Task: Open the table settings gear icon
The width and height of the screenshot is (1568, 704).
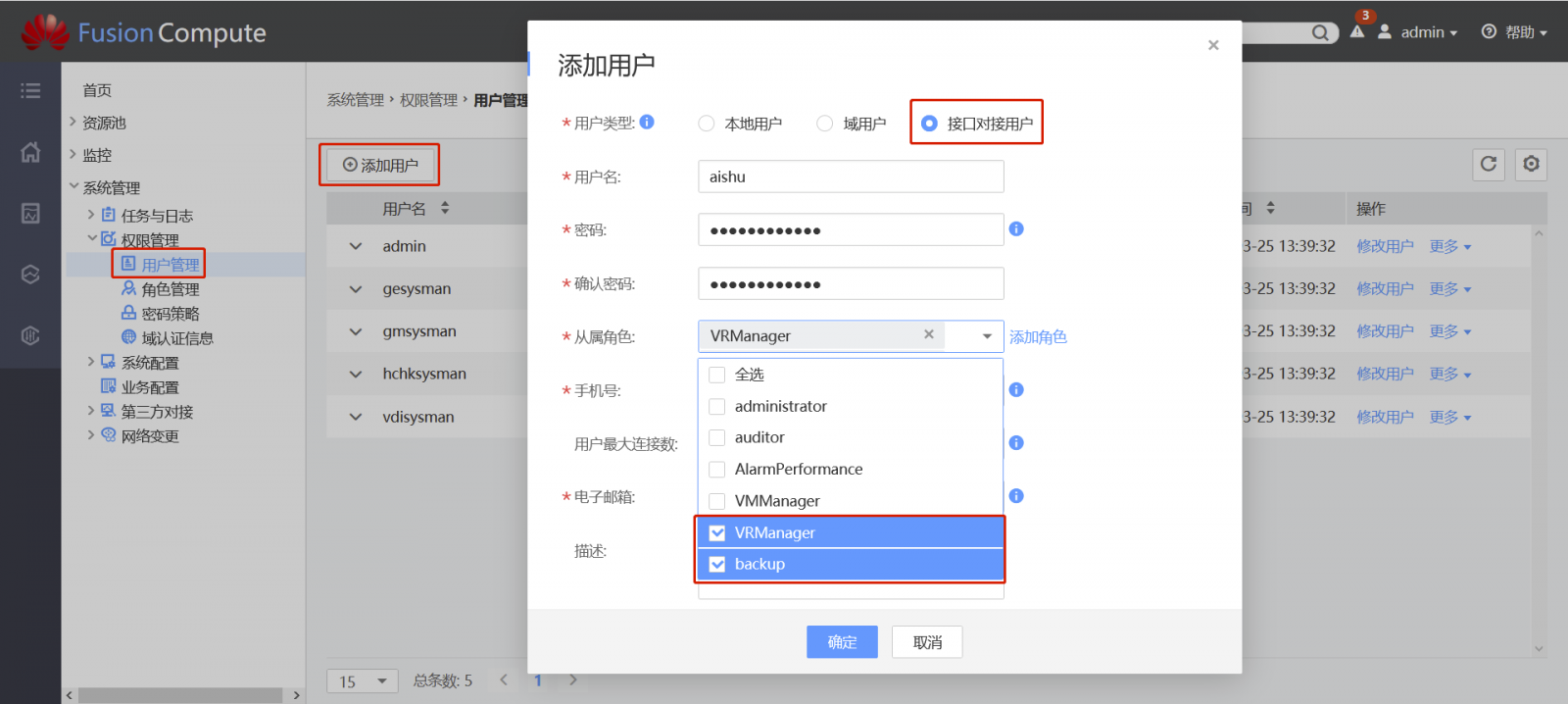Action: (x=1531, y=164)
